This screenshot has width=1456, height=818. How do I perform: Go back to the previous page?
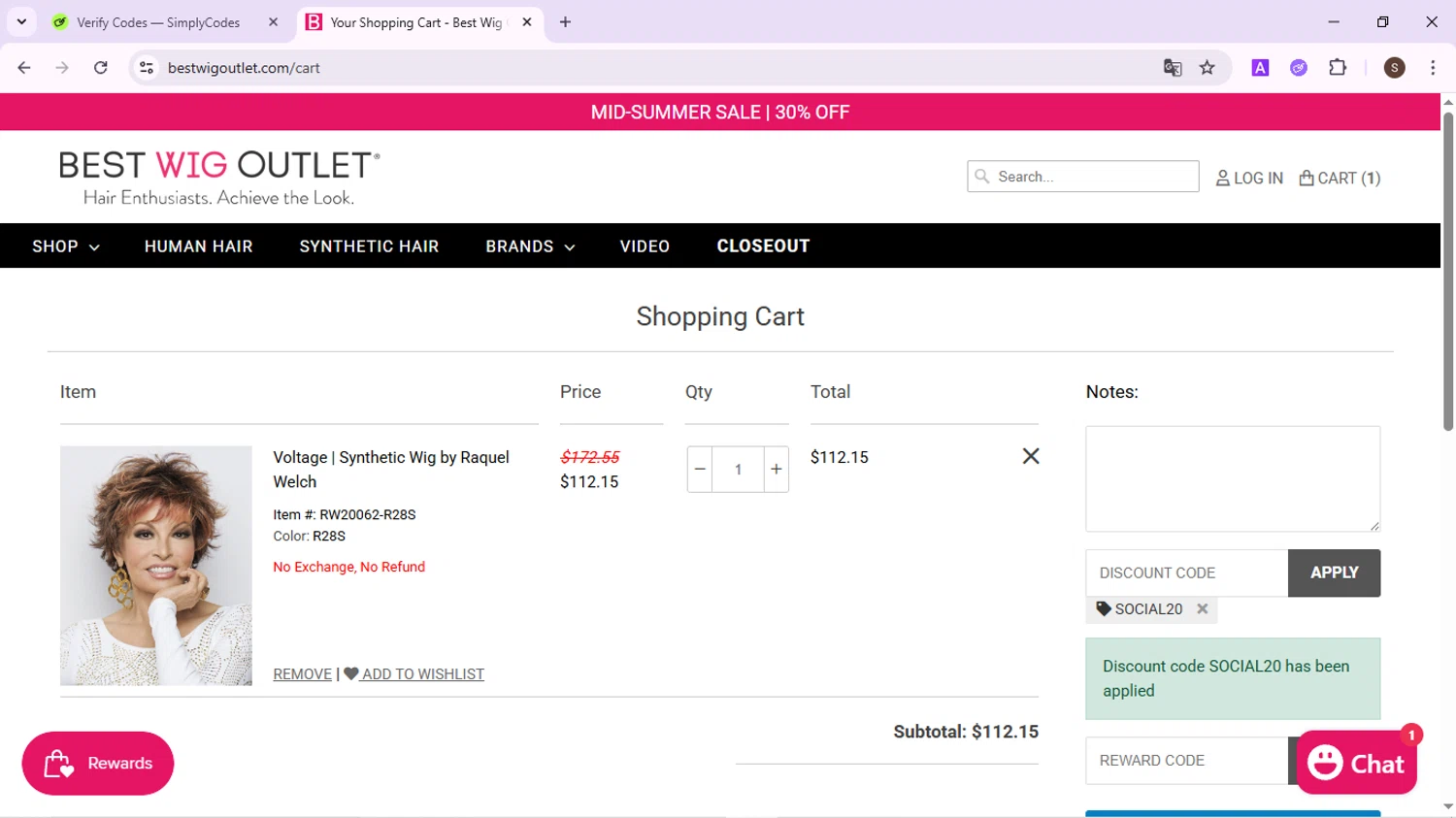click(24, 68)
